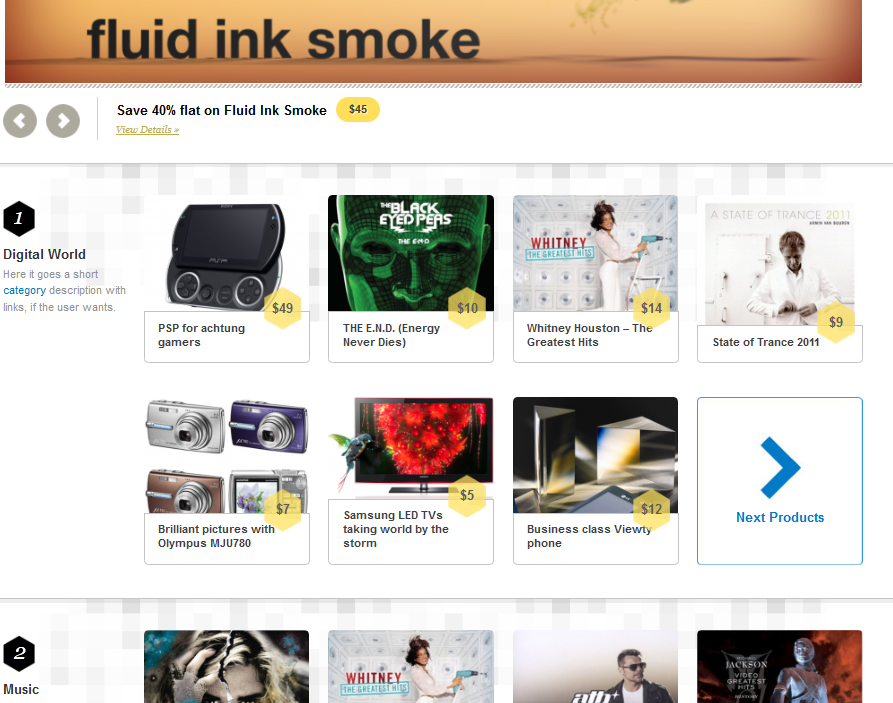Open the category link in description
Screen dimensions: 893x703
click(24, 291)
